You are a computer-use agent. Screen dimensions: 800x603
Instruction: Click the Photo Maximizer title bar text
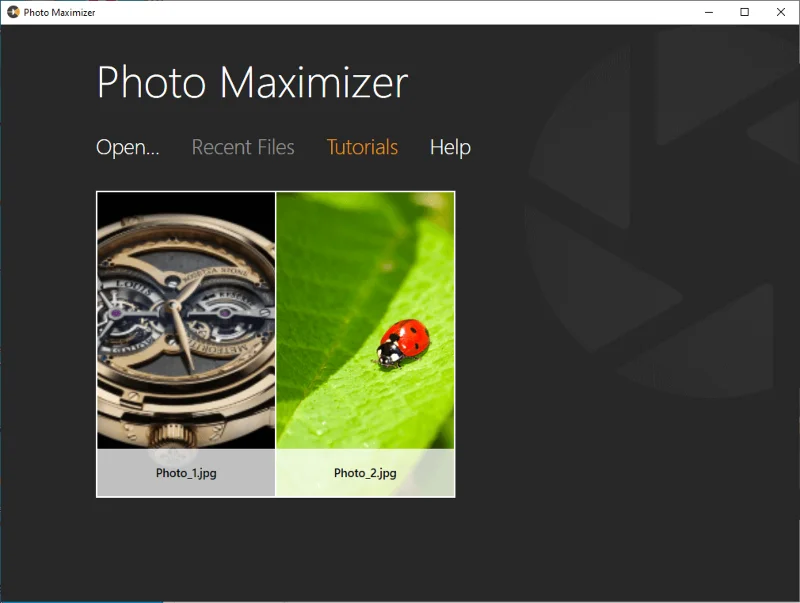60,12
